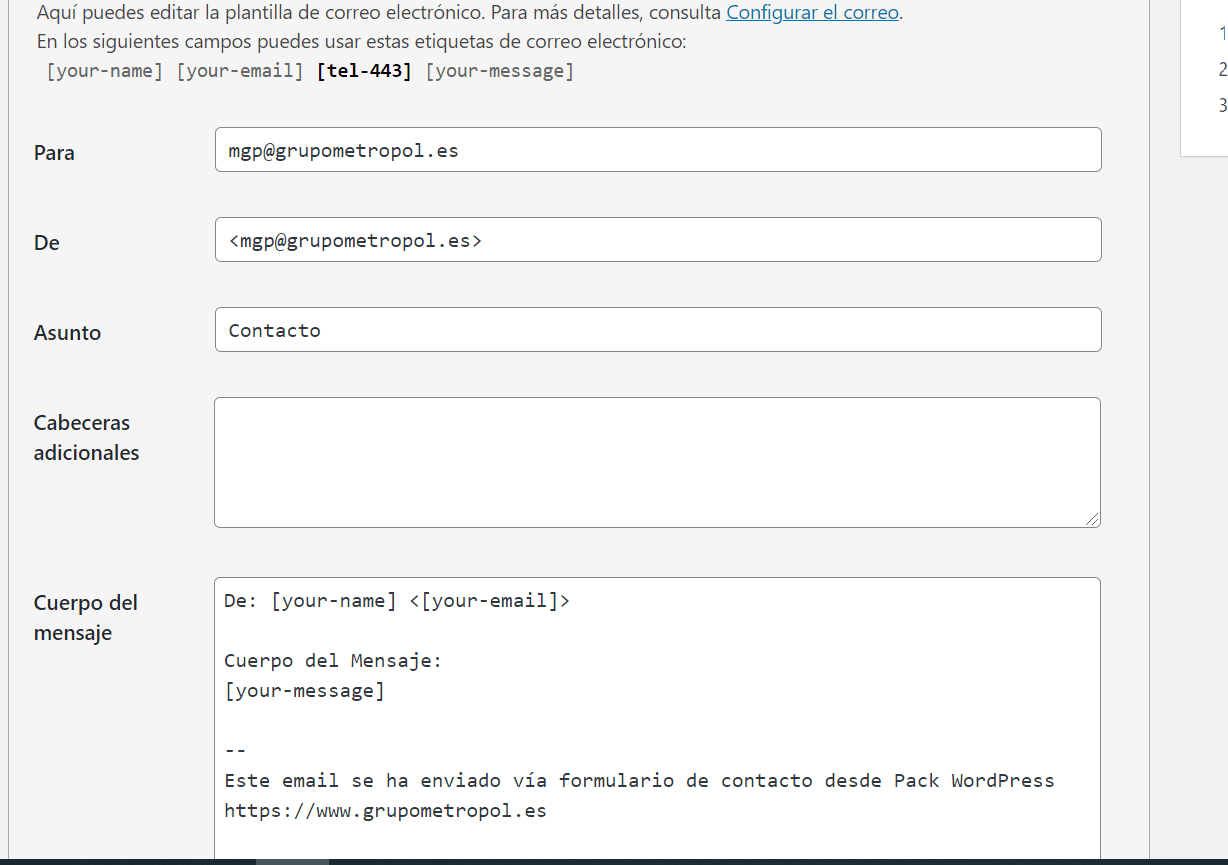Click the [your-email] mail tag
The image size is (1228, 865).
coord(240,71)
